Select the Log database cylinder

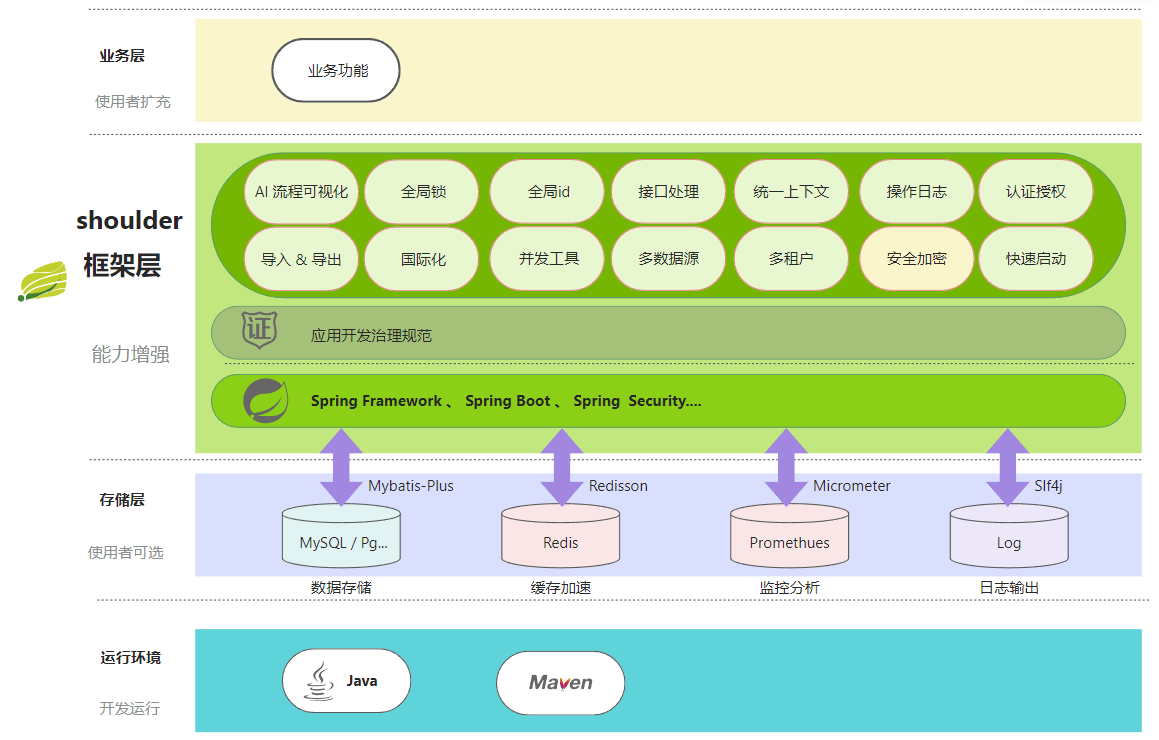point(1009,536)
